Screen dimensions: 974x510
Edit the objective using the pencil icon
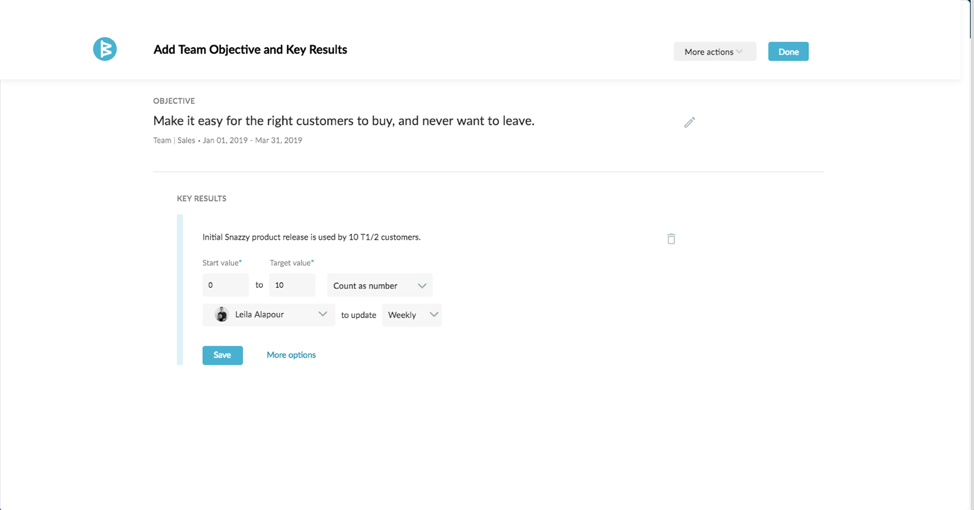pyautogui.click(x=689, y=122)
